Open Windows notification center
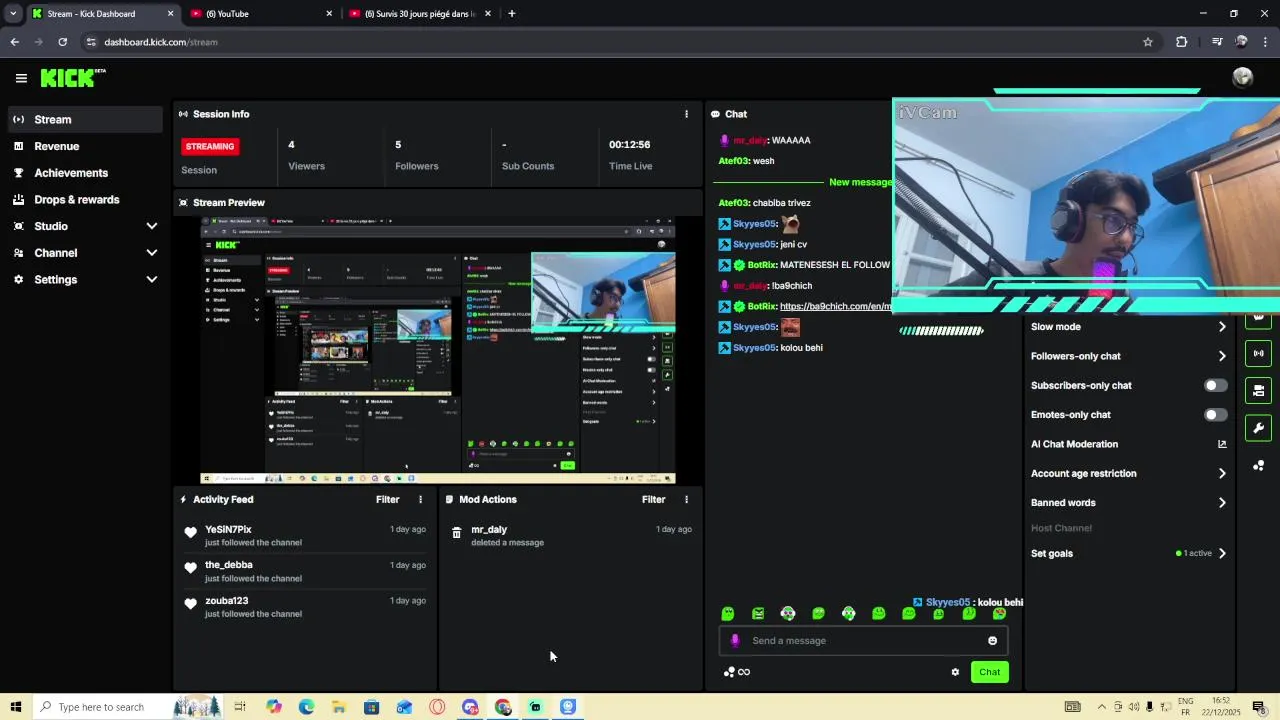This screenshot has height=720, width=1280. [1259, 707]
